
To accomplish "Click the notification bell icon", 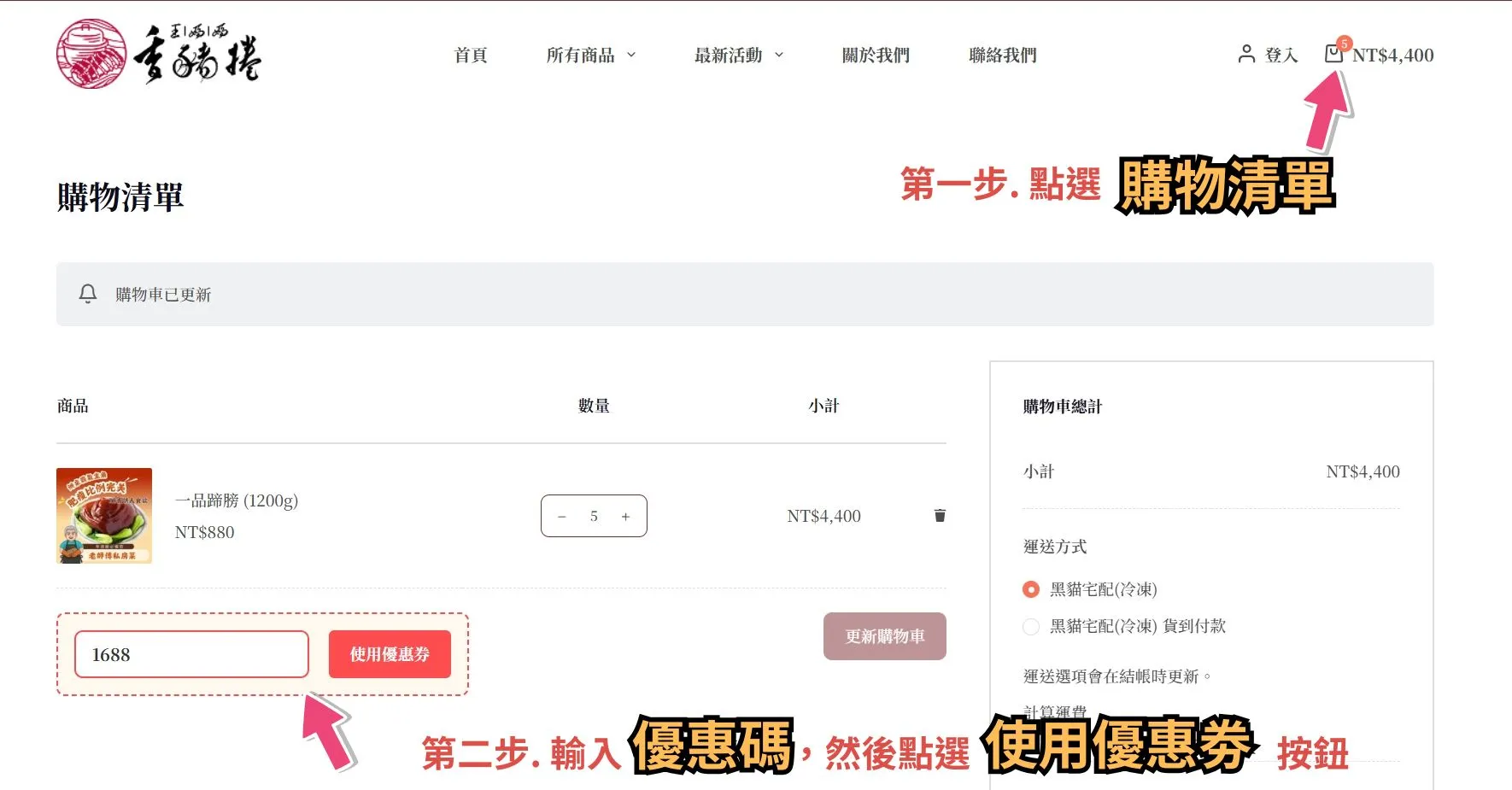I will [x=88, y=294].
